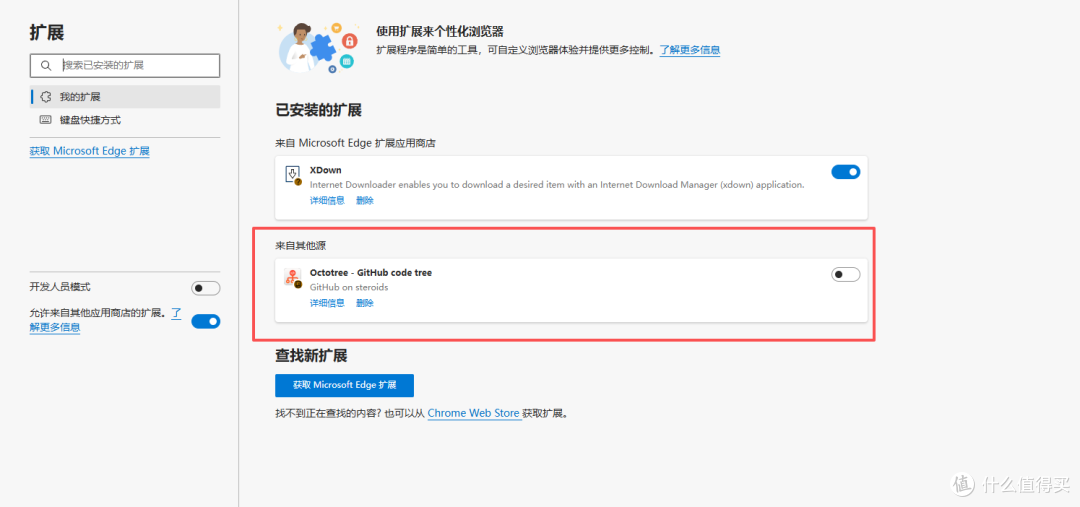Click the XDown Internet Downloader description text

point(557,185)
